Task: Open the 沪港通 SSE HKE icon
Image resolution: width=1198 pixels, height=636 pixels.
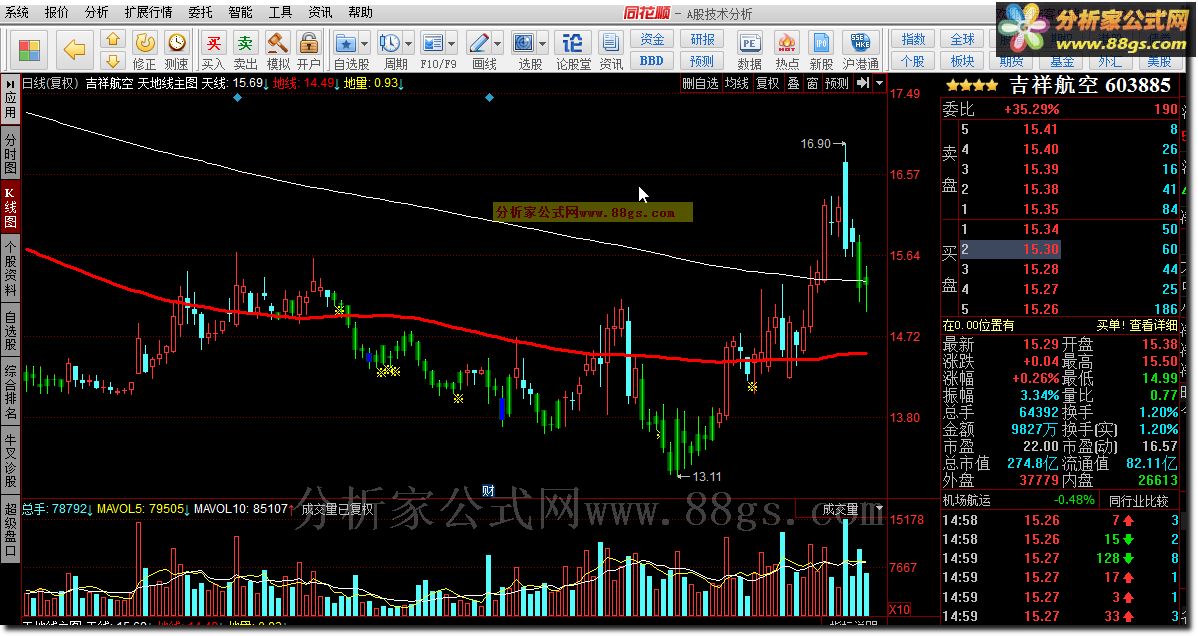Action: (860, 43)
